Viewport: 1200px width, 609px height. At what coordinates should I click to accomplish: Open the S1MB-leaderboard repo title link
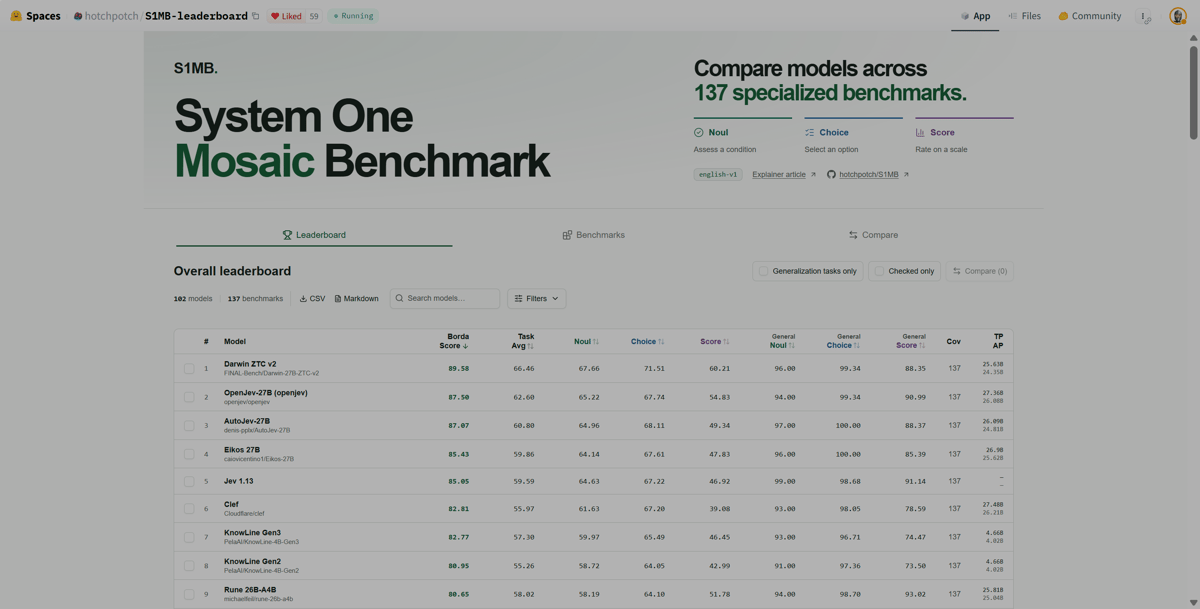click(196, 16)
